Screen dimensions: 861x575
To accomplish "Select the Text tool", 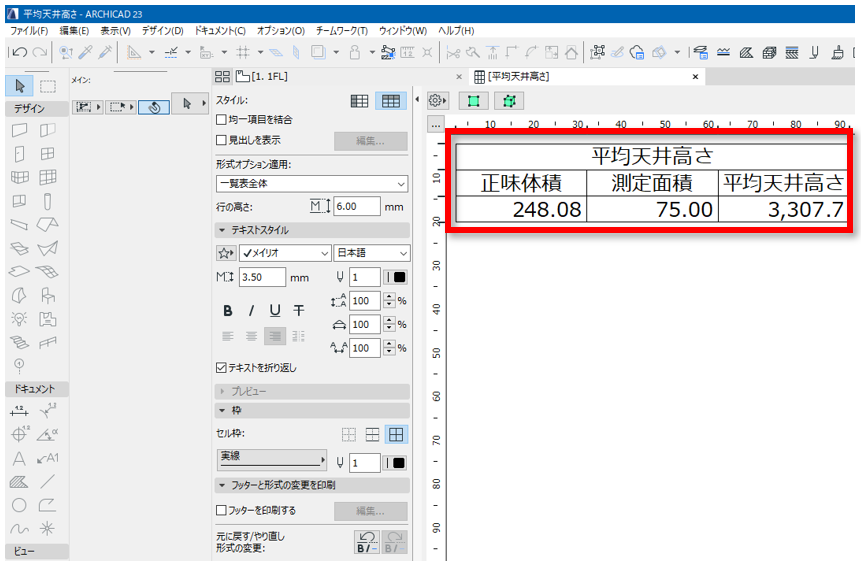I will point(19,458).
